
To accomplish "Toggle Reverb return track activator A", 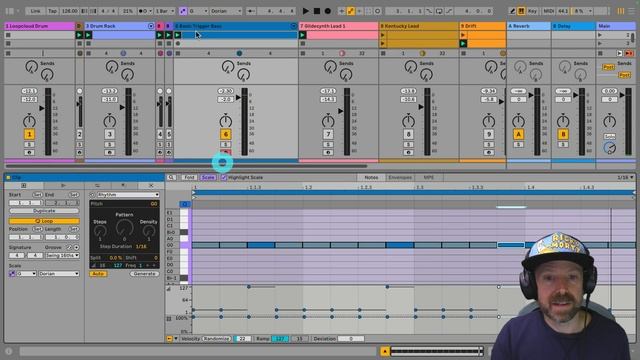I will [x=518, y=134].
